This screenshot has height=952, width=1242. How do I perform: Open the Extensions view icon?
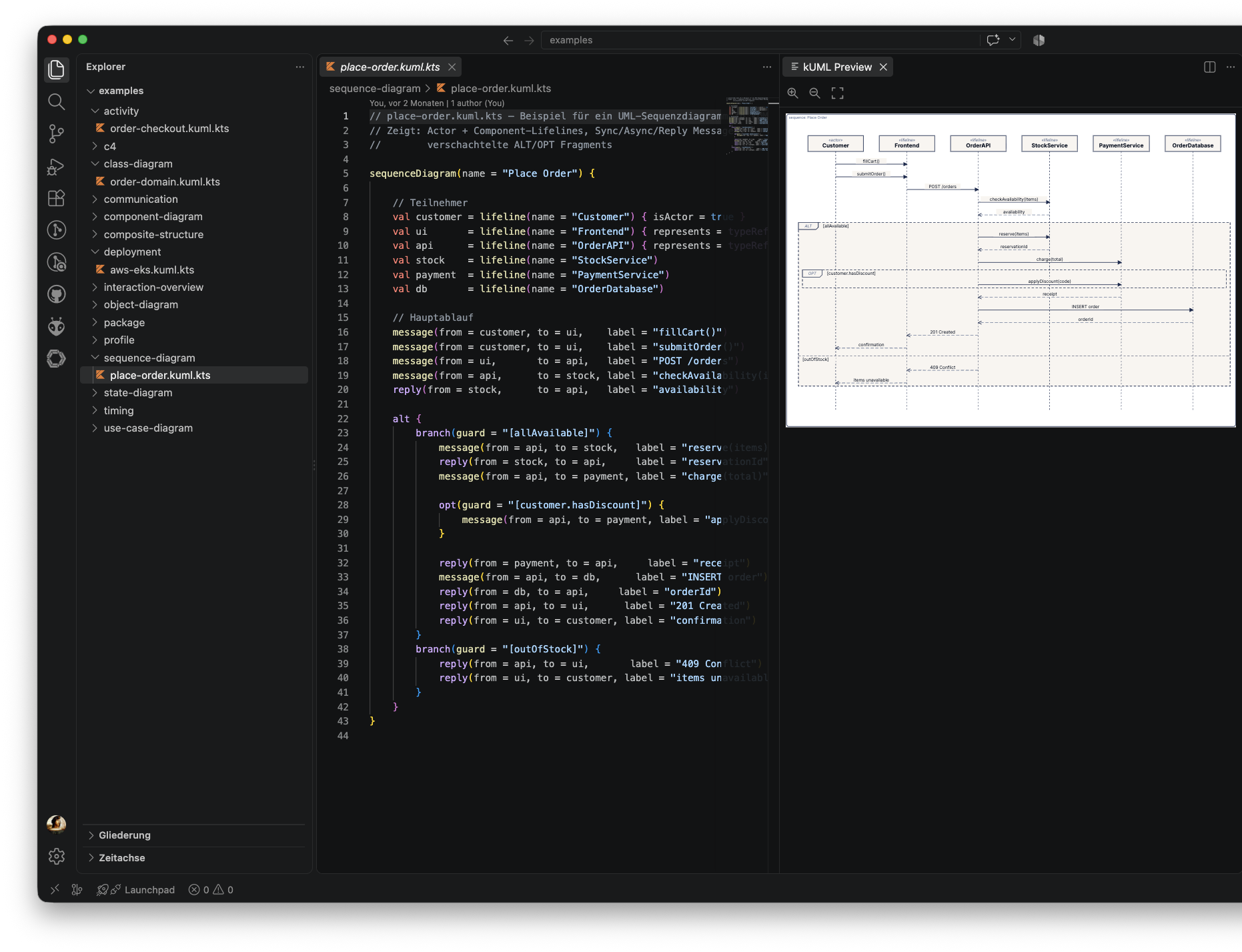pyautogui.click(x=57, y=198)
